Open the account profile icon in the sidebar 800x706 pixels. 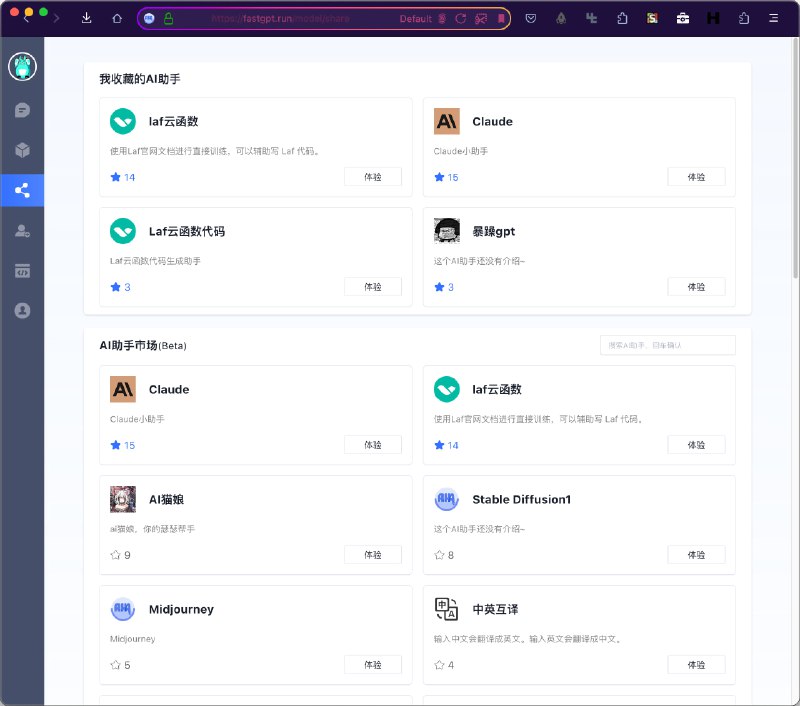22,310
